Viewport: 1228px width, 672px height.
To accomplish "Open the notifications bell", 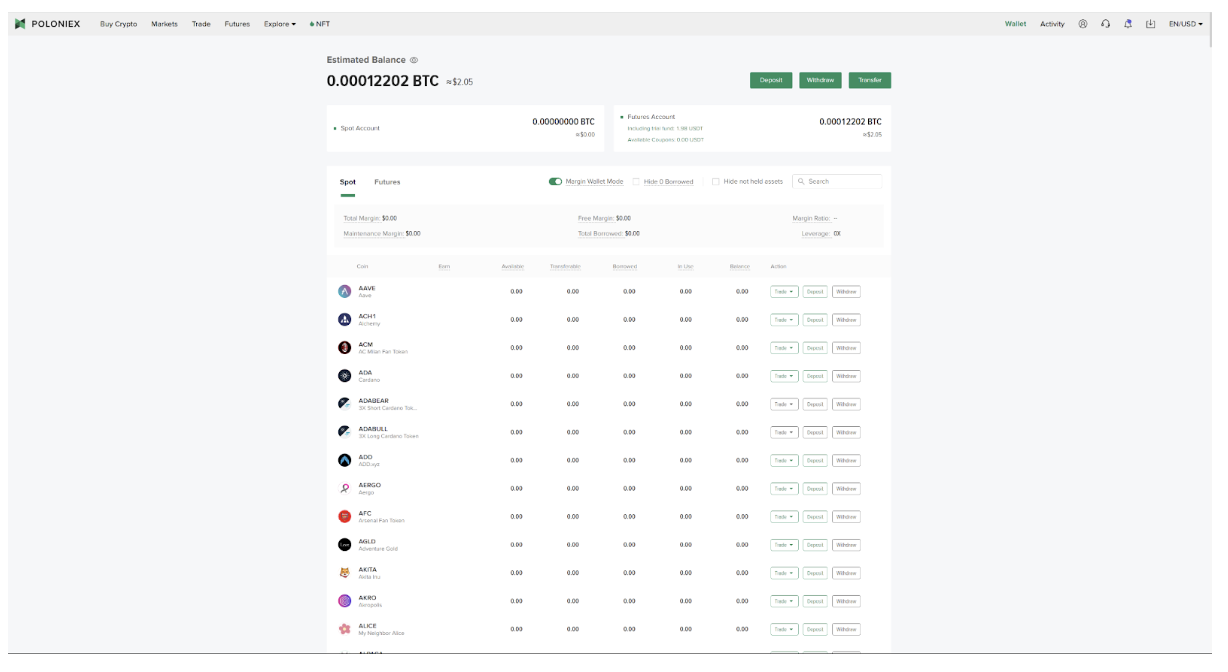I will pyautogui.click(x=1128, y=24).
